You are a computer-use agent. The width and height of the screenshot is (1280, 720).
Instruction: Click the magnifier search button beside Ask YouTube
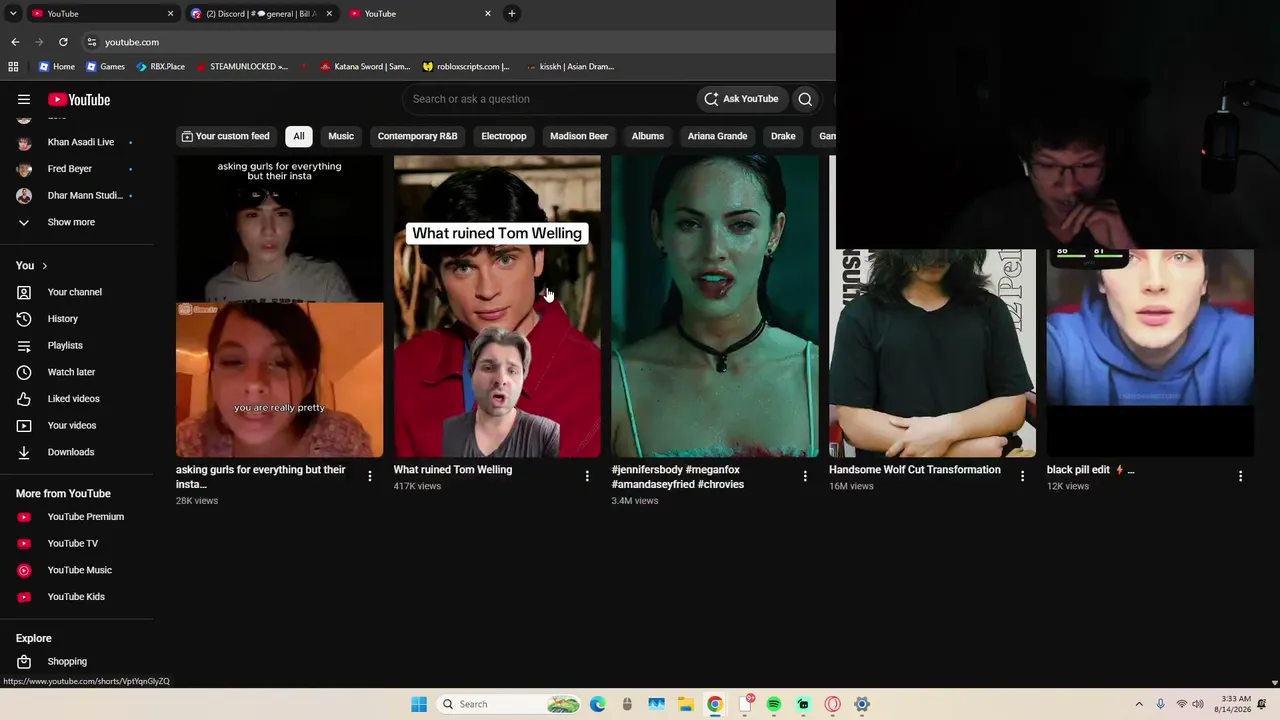point(805,99)
